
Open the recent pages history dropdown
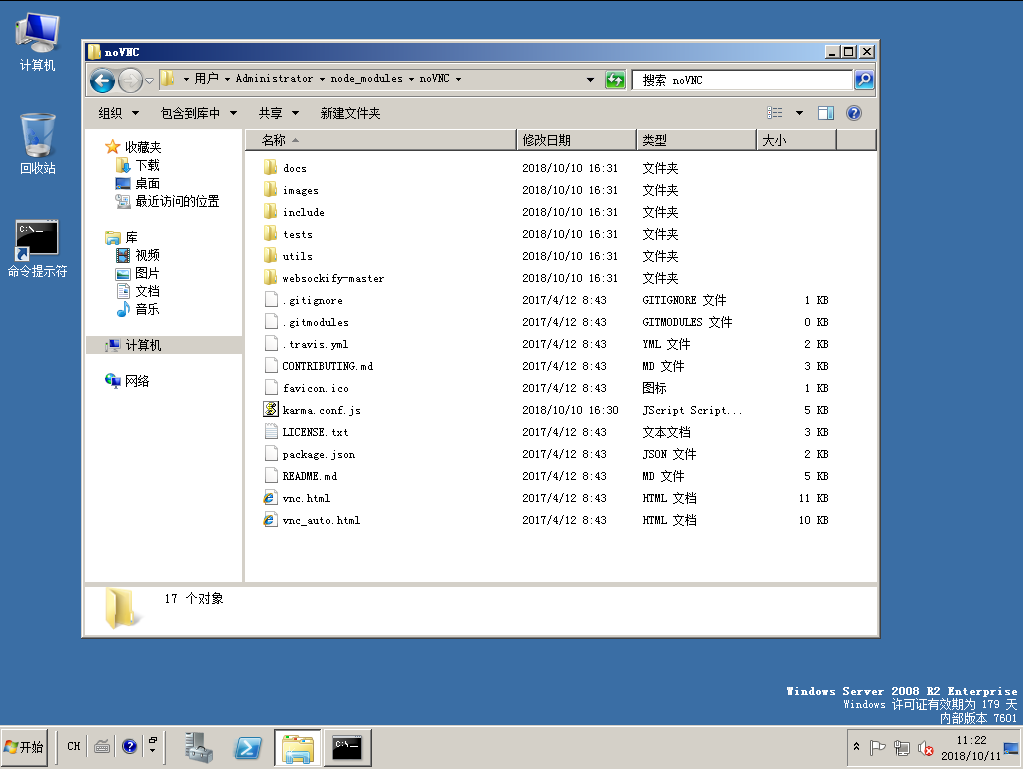tap(149, 80)
